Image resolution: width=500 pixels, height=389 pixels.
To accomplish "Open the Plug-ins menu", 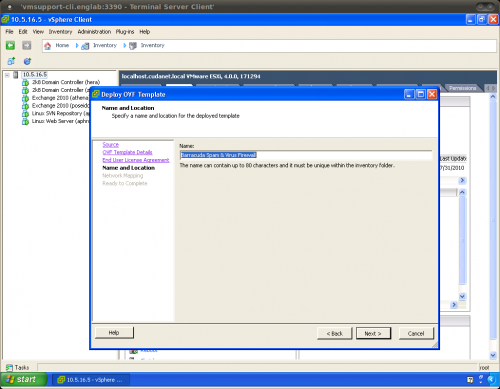I will click(125, 32).
